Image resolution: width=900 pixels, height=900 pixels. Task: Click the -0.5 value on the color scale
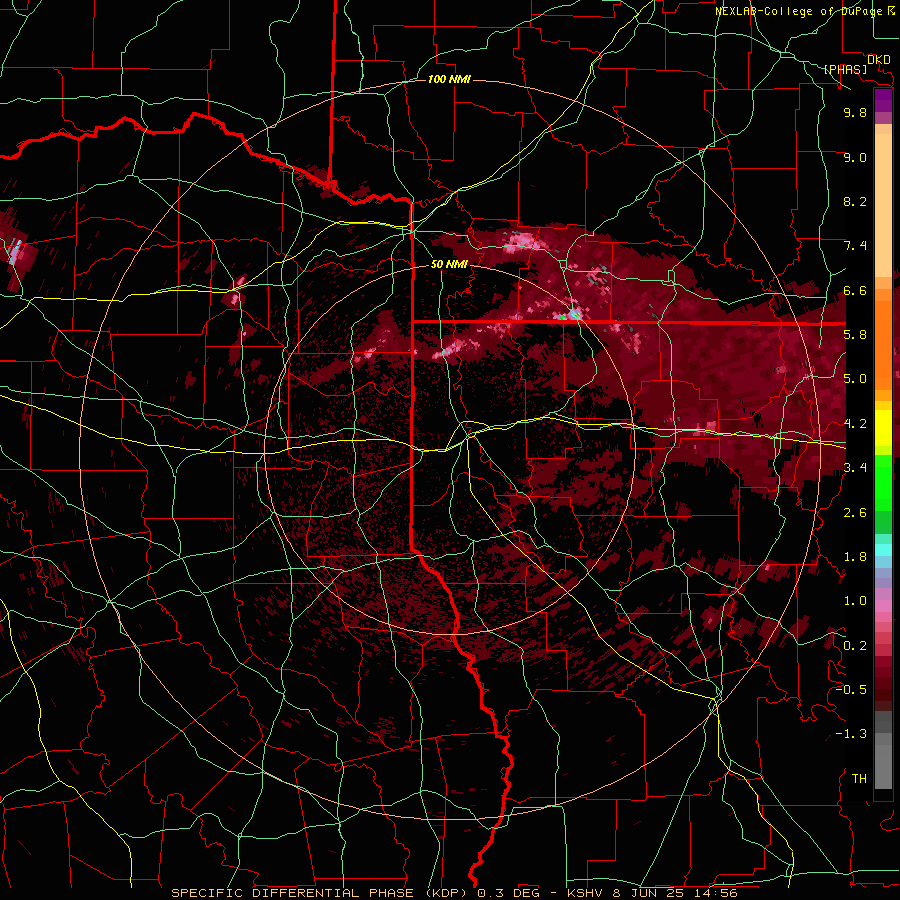(x=852, y=690)
